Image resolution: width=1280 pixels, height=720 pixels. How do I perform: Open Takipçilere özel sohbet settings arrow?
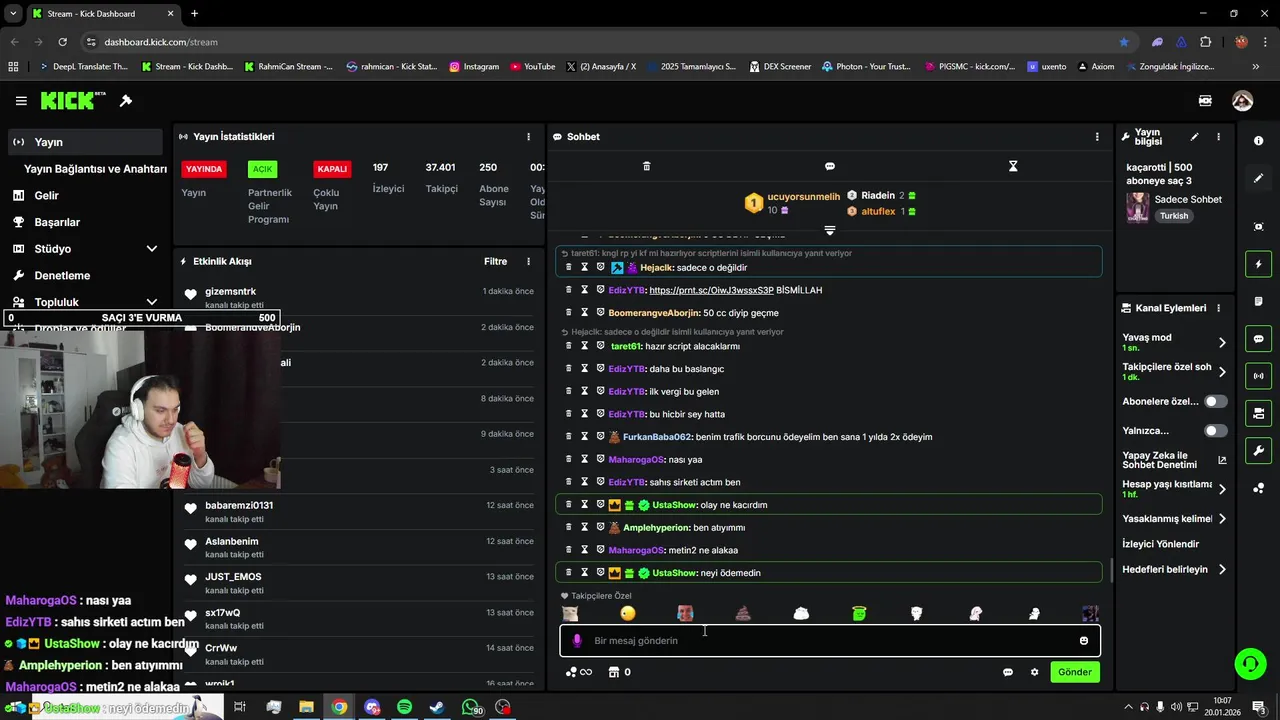pos(1222,372)
